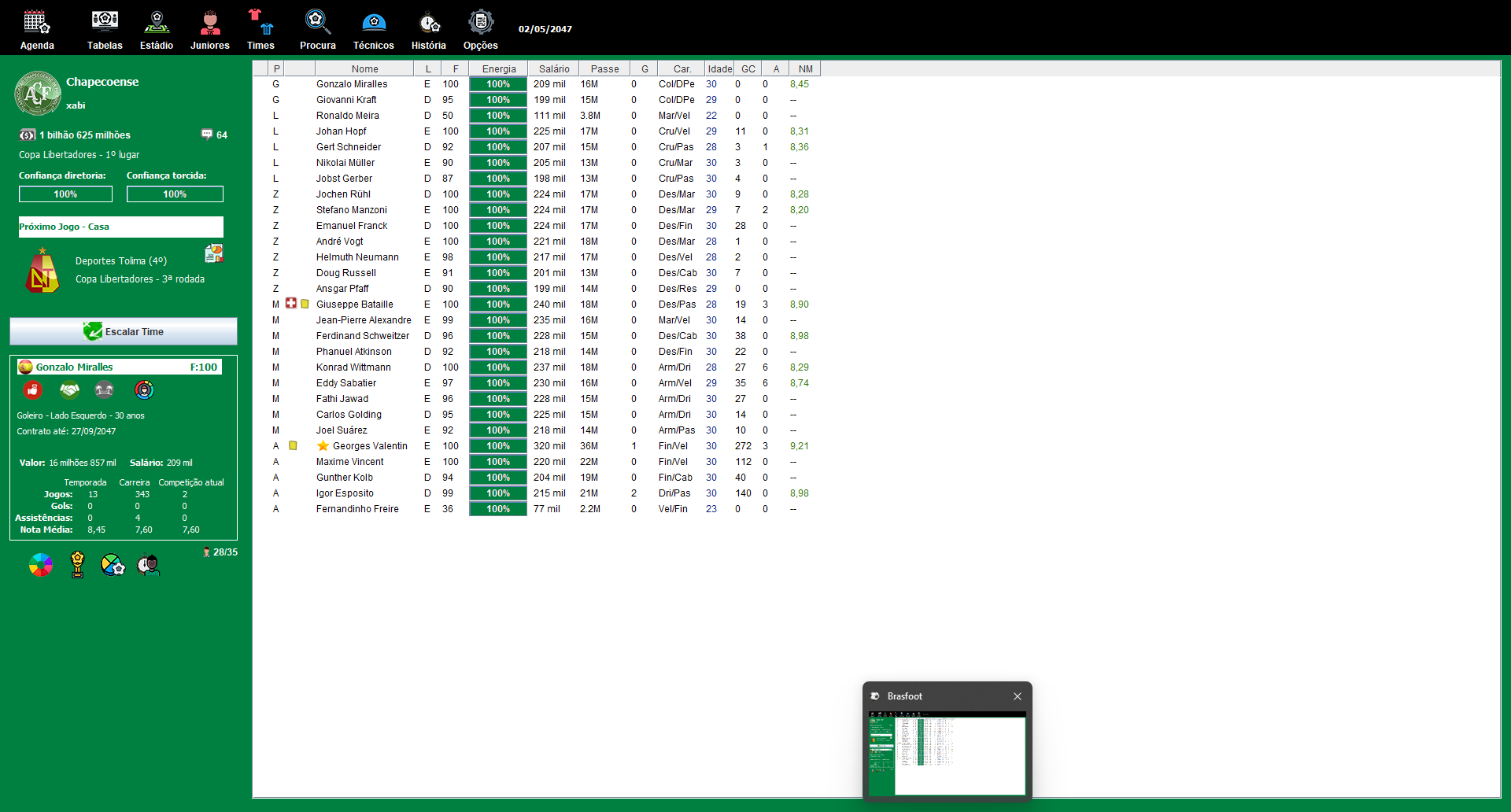Viewport: 1511px width, 812px height.
Task: Open the Opções settings gear
Action: (480, 30)
